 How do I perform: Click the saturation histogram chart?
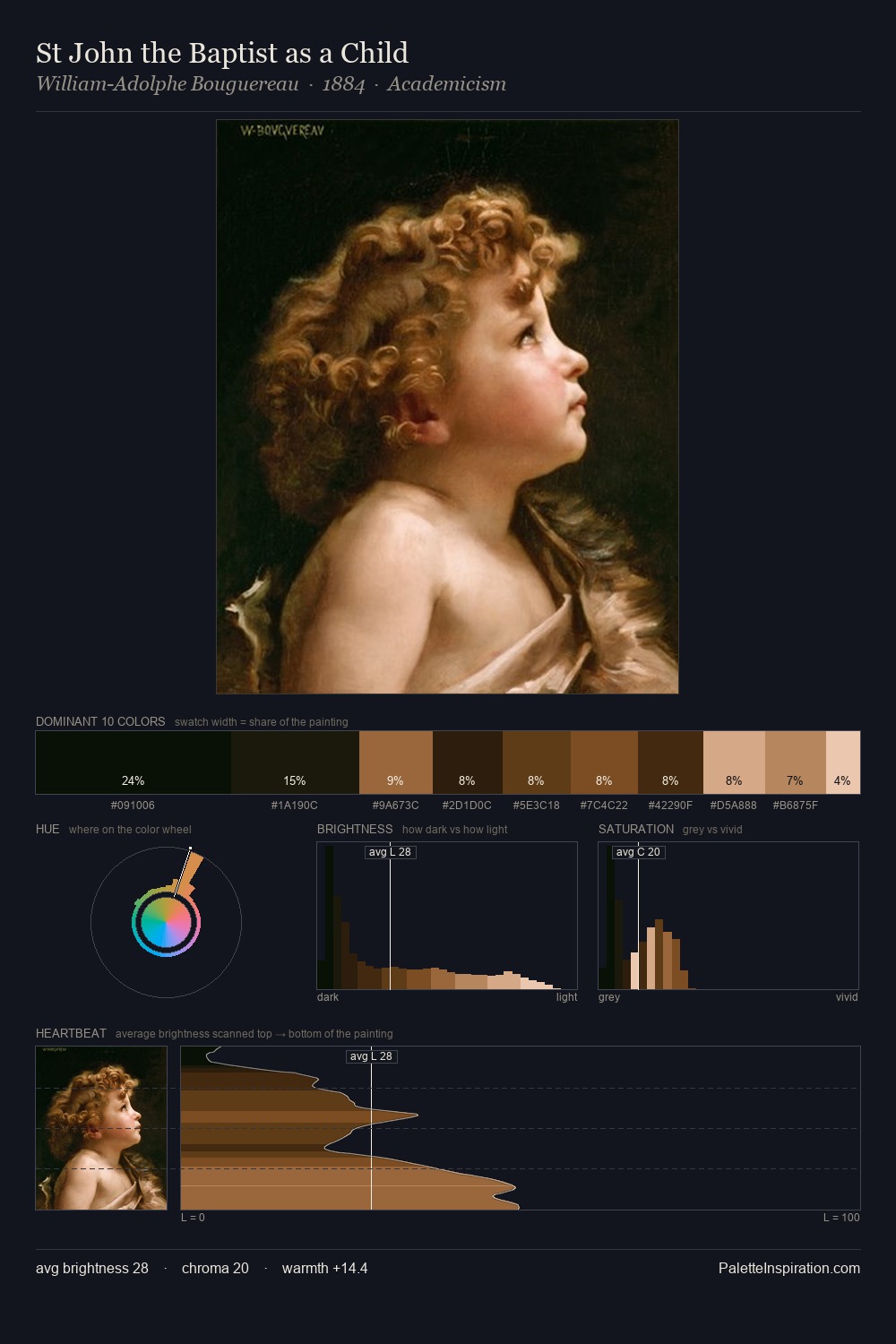point(728,916)
